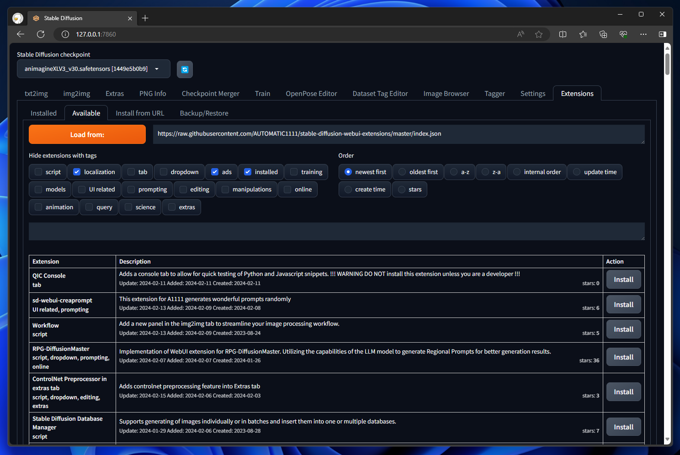
Task: Open the OpenPose Editor tab
Action: coord(311,94)
